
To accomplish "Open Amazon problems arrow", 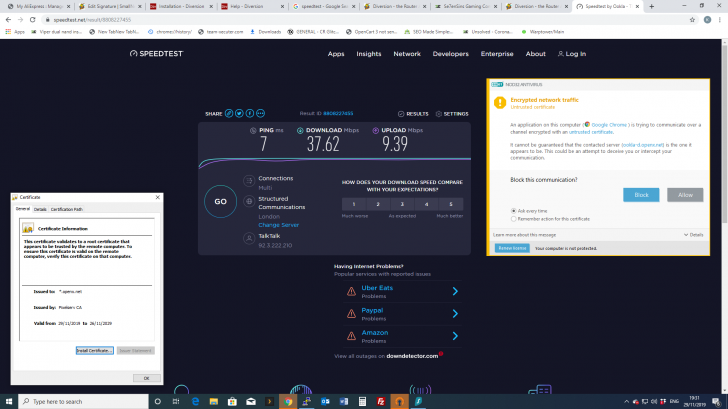I will coord(455,336).
